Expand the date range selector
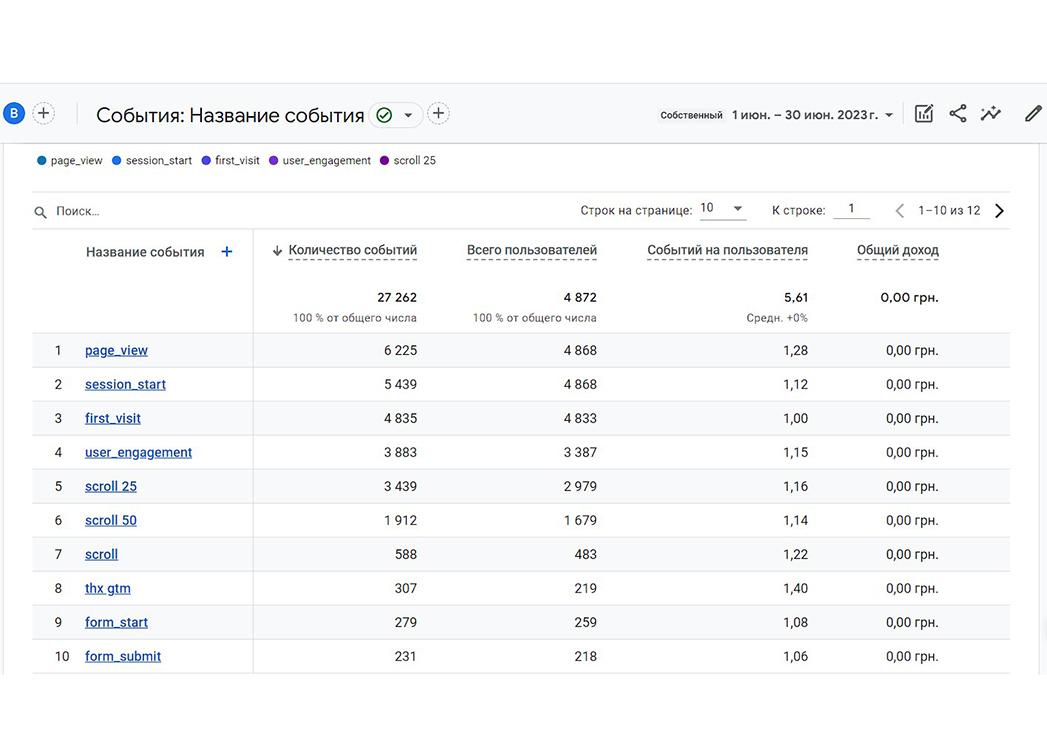Viewport: 1047px width, 756px height. pos(812,115)
